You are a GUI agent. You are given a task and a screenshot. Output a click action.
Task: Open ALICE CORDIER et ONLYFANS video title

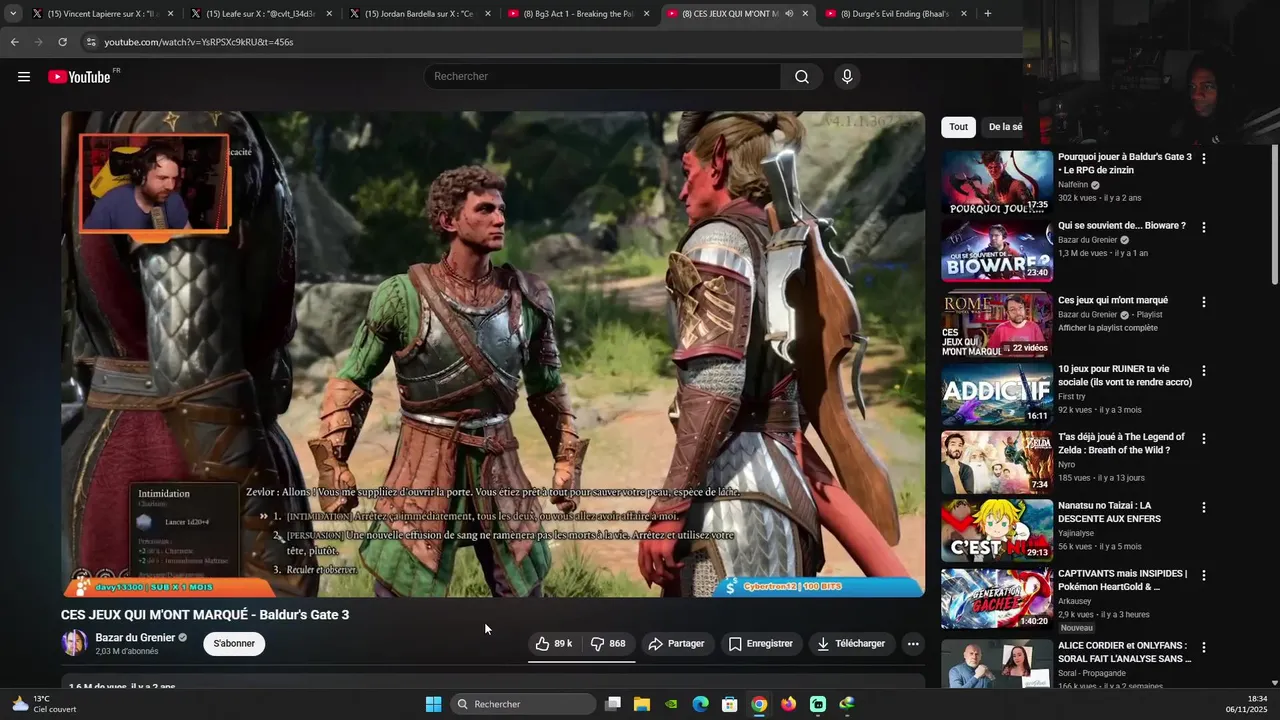(x=1125, y=652)
